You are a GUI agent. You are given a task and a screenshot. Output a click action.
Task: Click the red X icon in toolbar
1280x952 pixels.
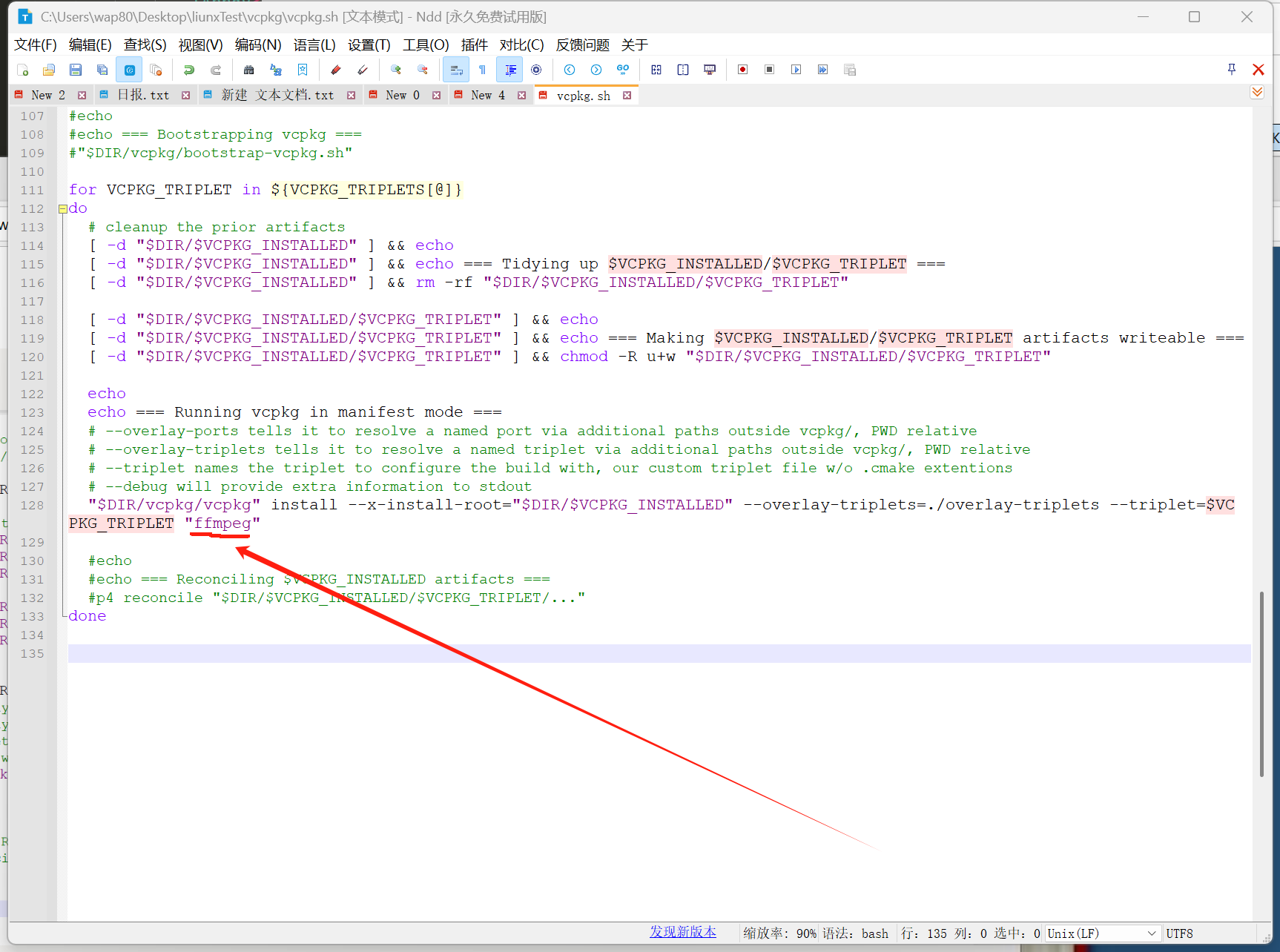click(1258, 70)
